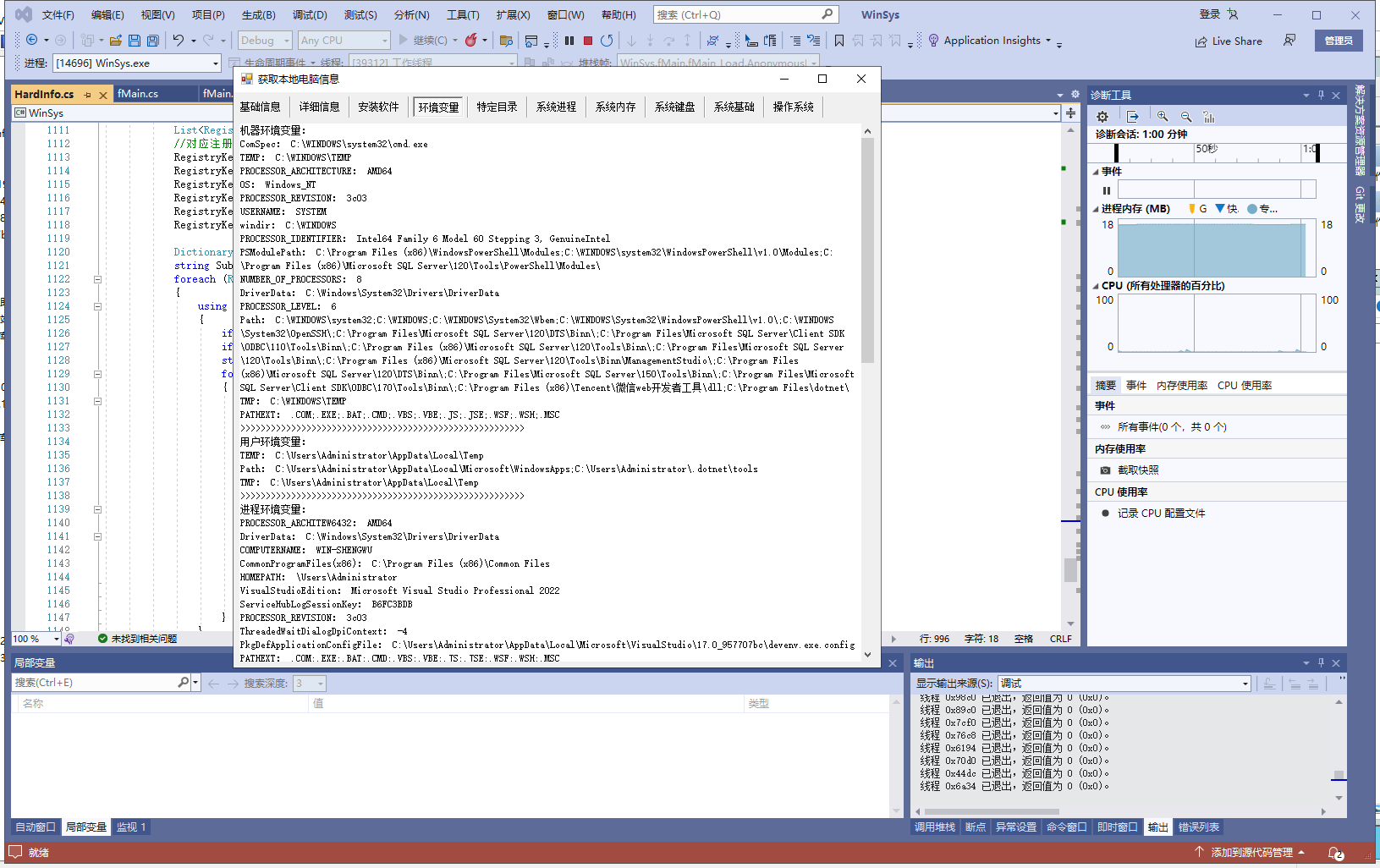Click the 管理员 button
This screenshot has width=1380, height=868.
[1339, 41]
